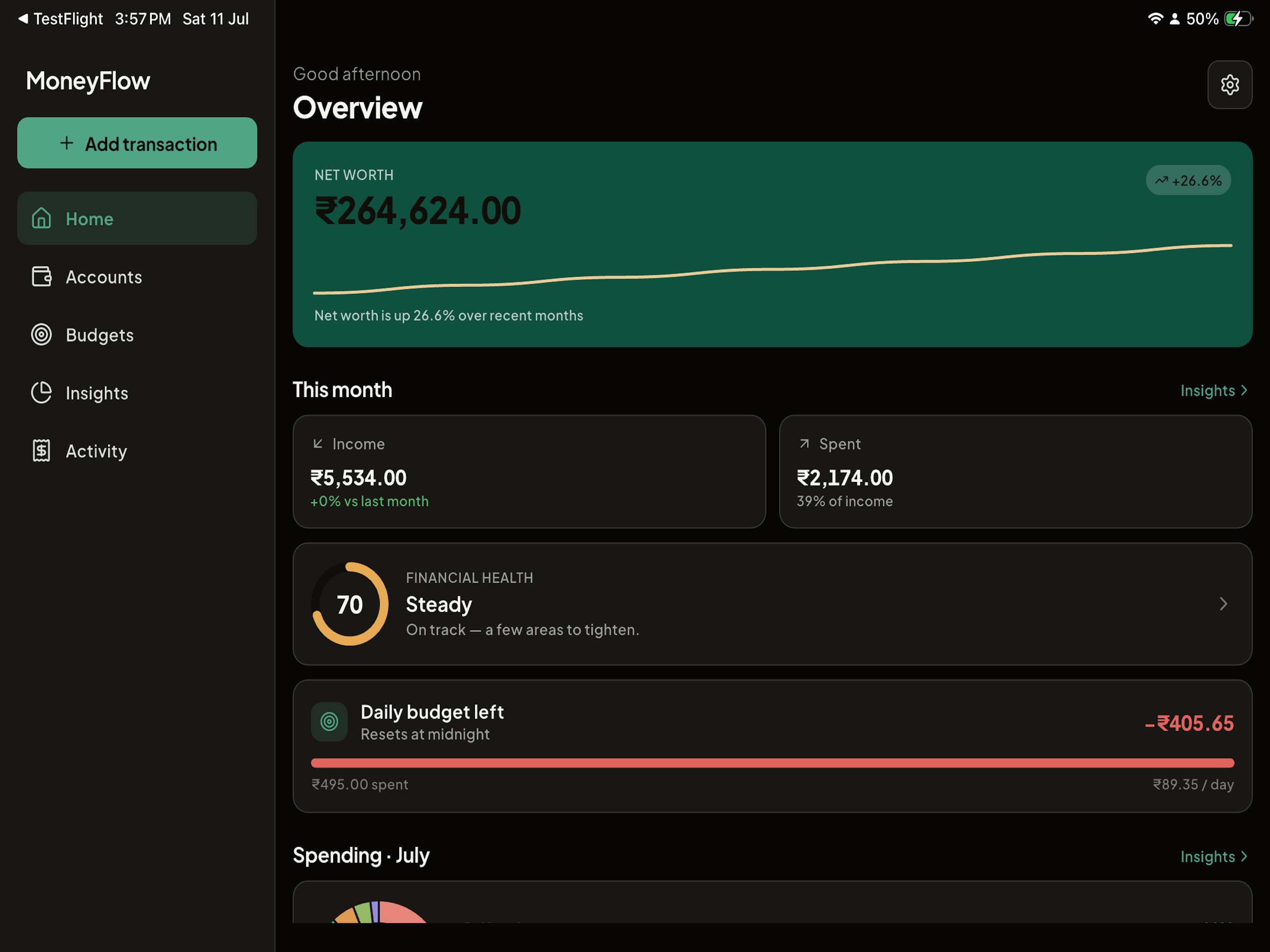Tap the 'NET WORTH' card label
The width and height of the screenshot is (1270, 952).
tap(353, 175)
